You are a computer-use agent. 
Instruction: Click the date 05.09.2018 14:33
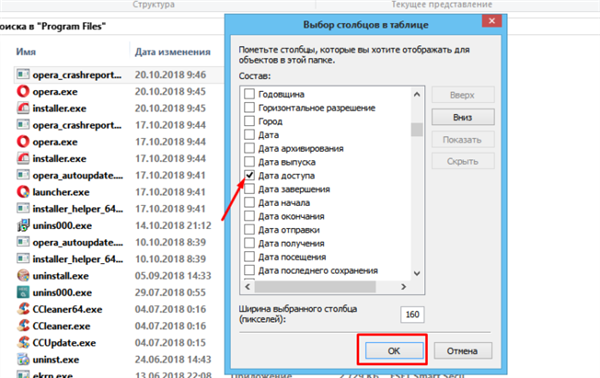[173, 275]
